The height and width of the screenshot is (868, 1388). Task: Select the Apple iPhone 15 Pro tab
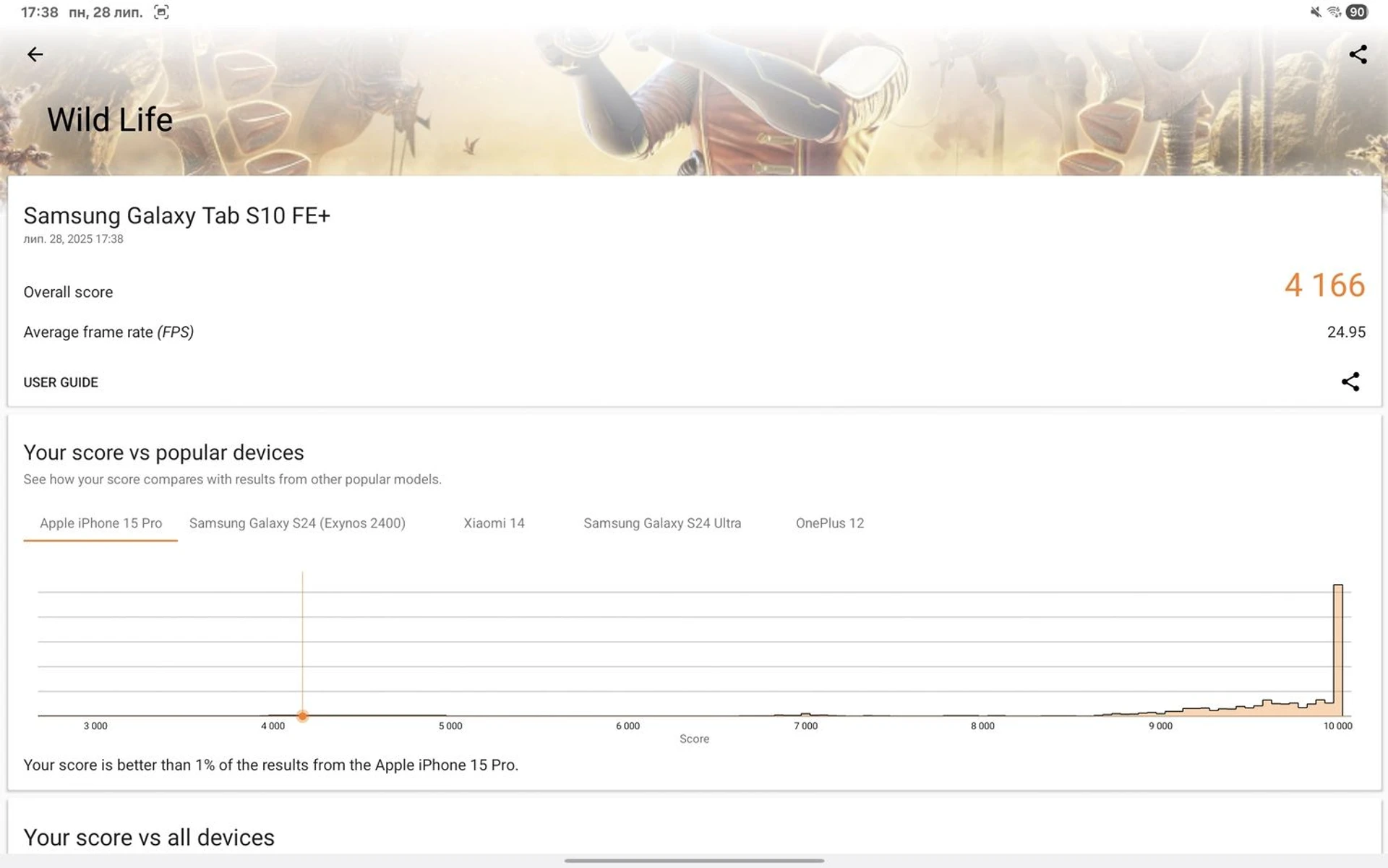100,523
